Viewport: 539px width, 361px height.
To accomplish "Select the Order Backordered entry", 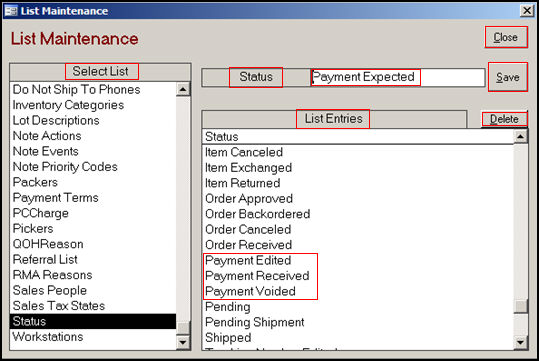I will pyautogui.click(x=358, y=214).
